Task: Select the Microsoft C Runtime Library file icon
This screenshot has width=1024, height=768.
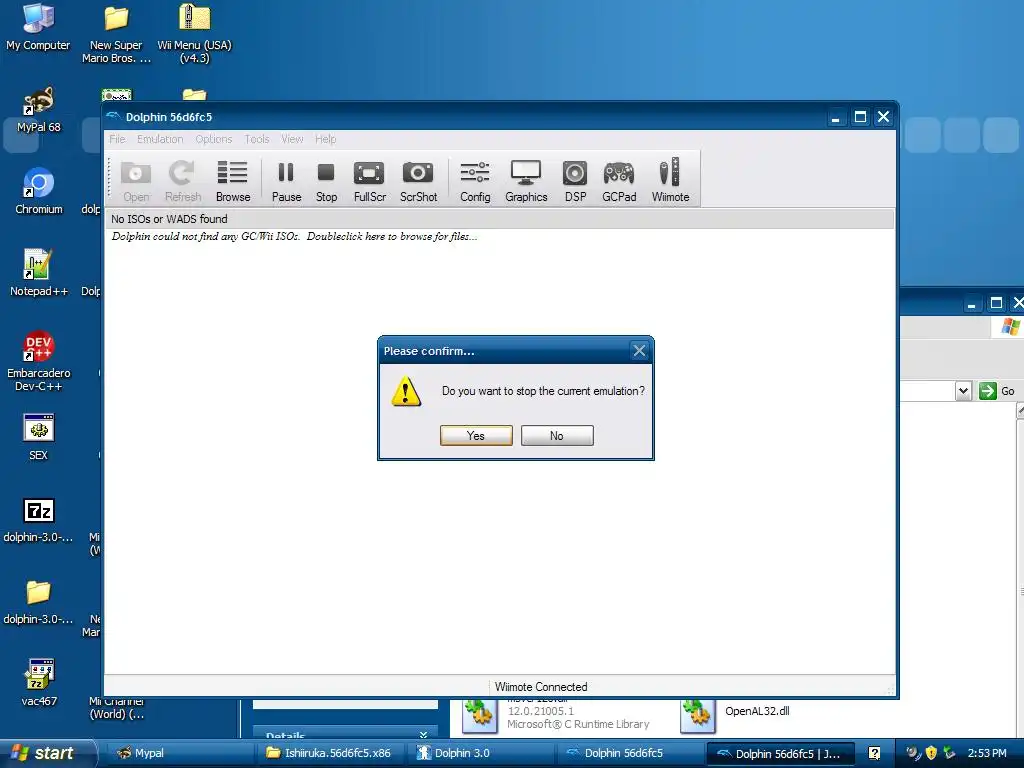Action: [x=480, y=716]
